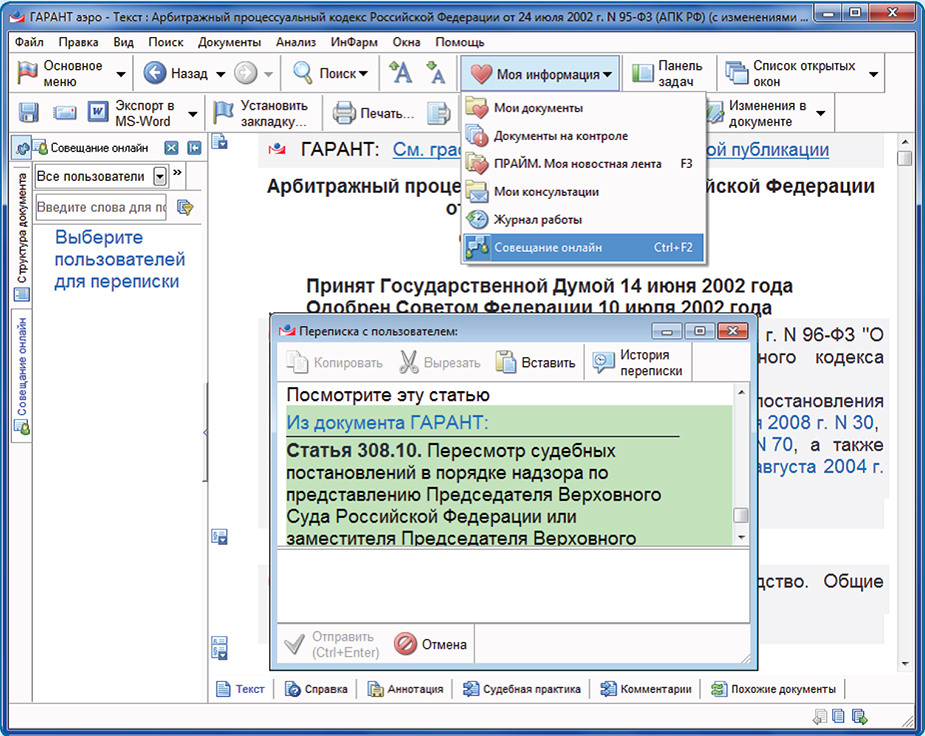925x736 pixels.
Task: Open История переписки in chat window
Action: (x=638, y=362)
